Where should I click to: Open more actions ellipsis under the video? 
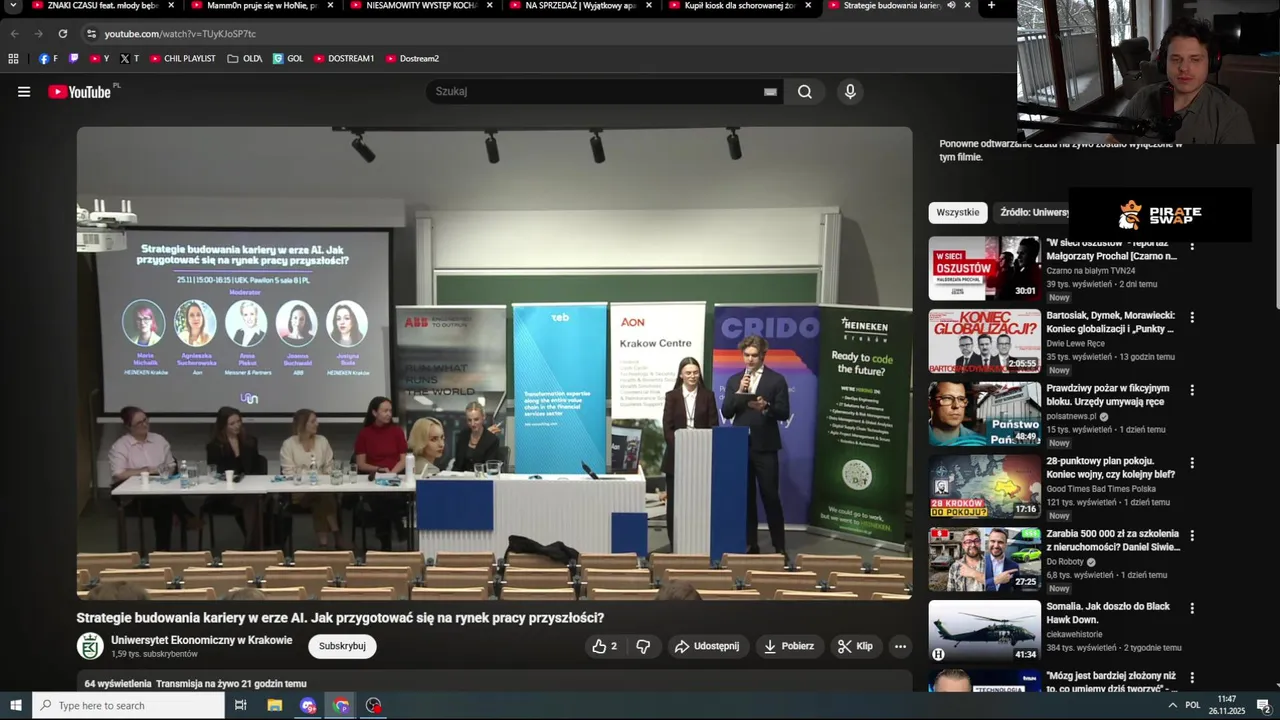pos(900,646)
